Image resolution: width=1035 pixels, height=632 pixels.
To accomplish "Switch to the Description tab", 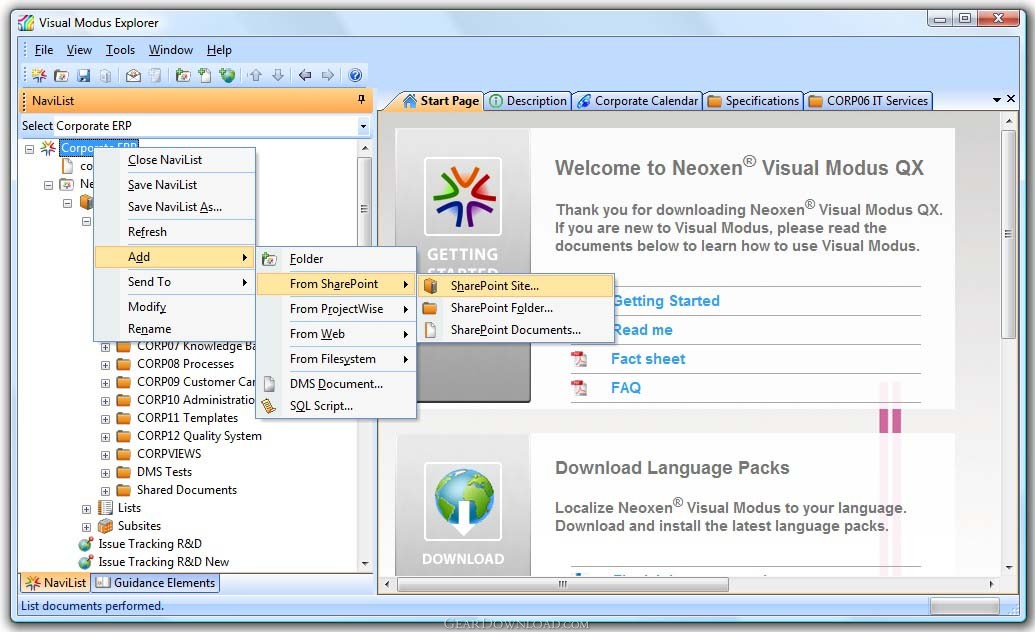I will 527,101.
